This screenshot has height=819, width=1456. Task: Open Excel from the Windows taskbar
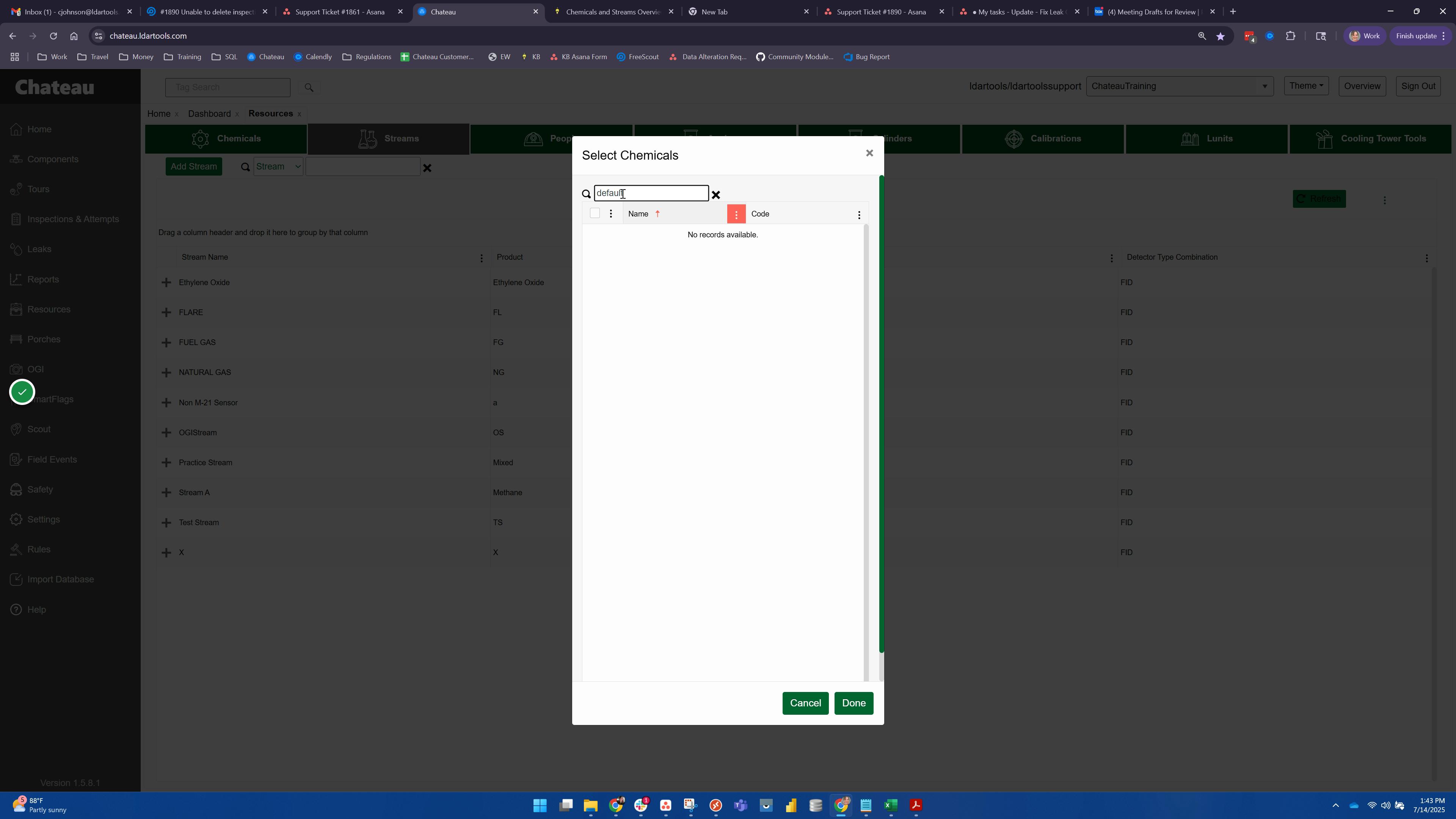click(x=891, y=805)
